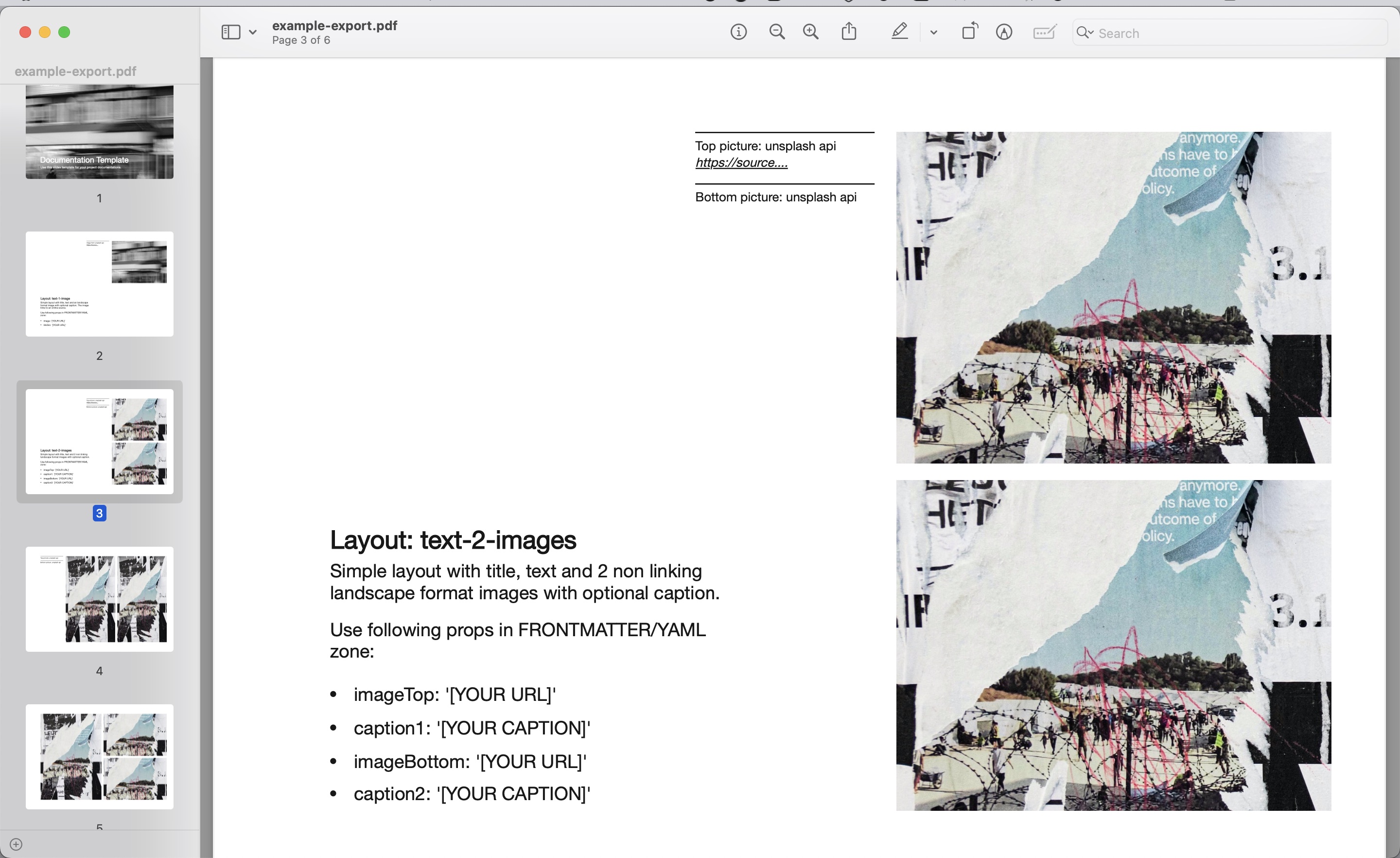Select the Highlight tool
1400x858 pixels.
click(x=899, y=32)
